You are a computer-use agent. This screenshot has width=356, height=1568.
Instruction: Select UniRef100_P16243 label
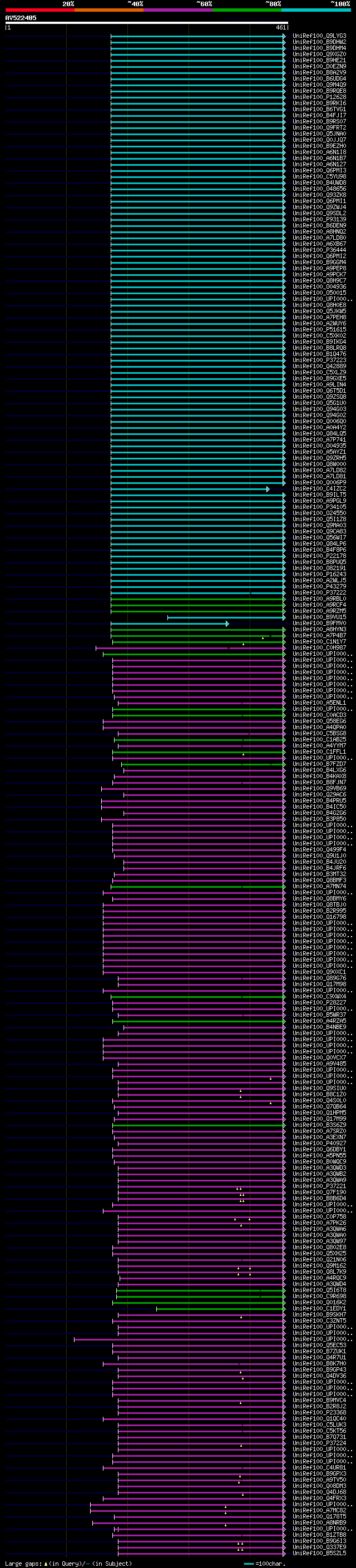(319, 574)
